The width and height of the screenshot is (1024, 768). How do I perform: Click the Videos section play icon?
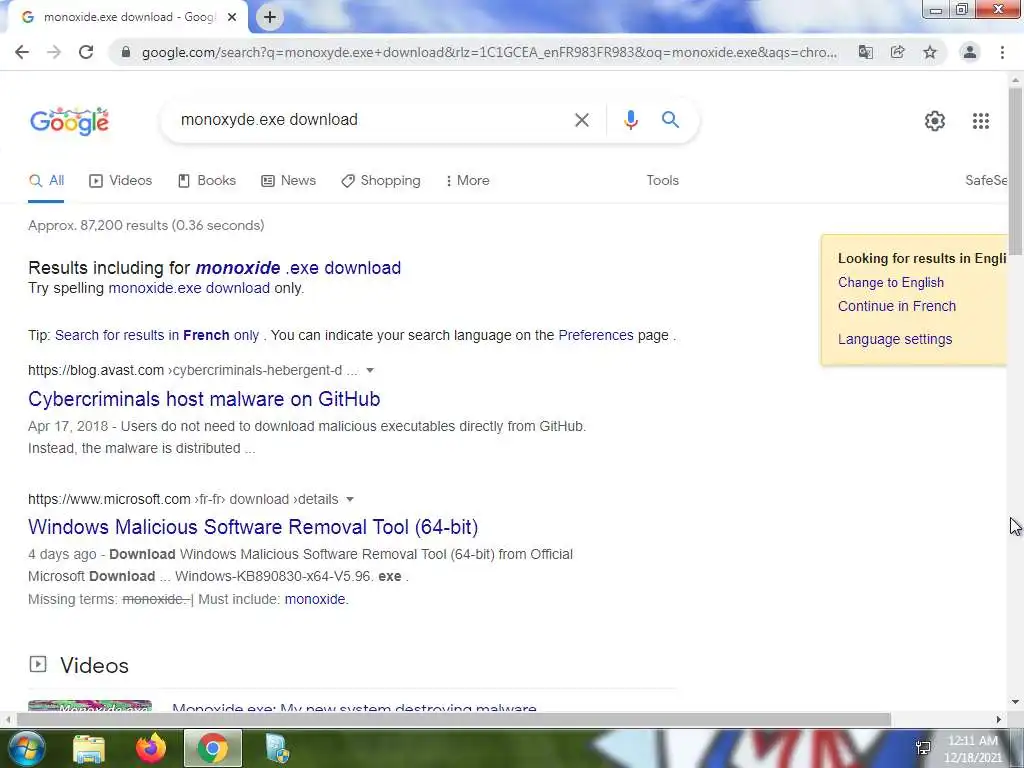pos(38,665)
